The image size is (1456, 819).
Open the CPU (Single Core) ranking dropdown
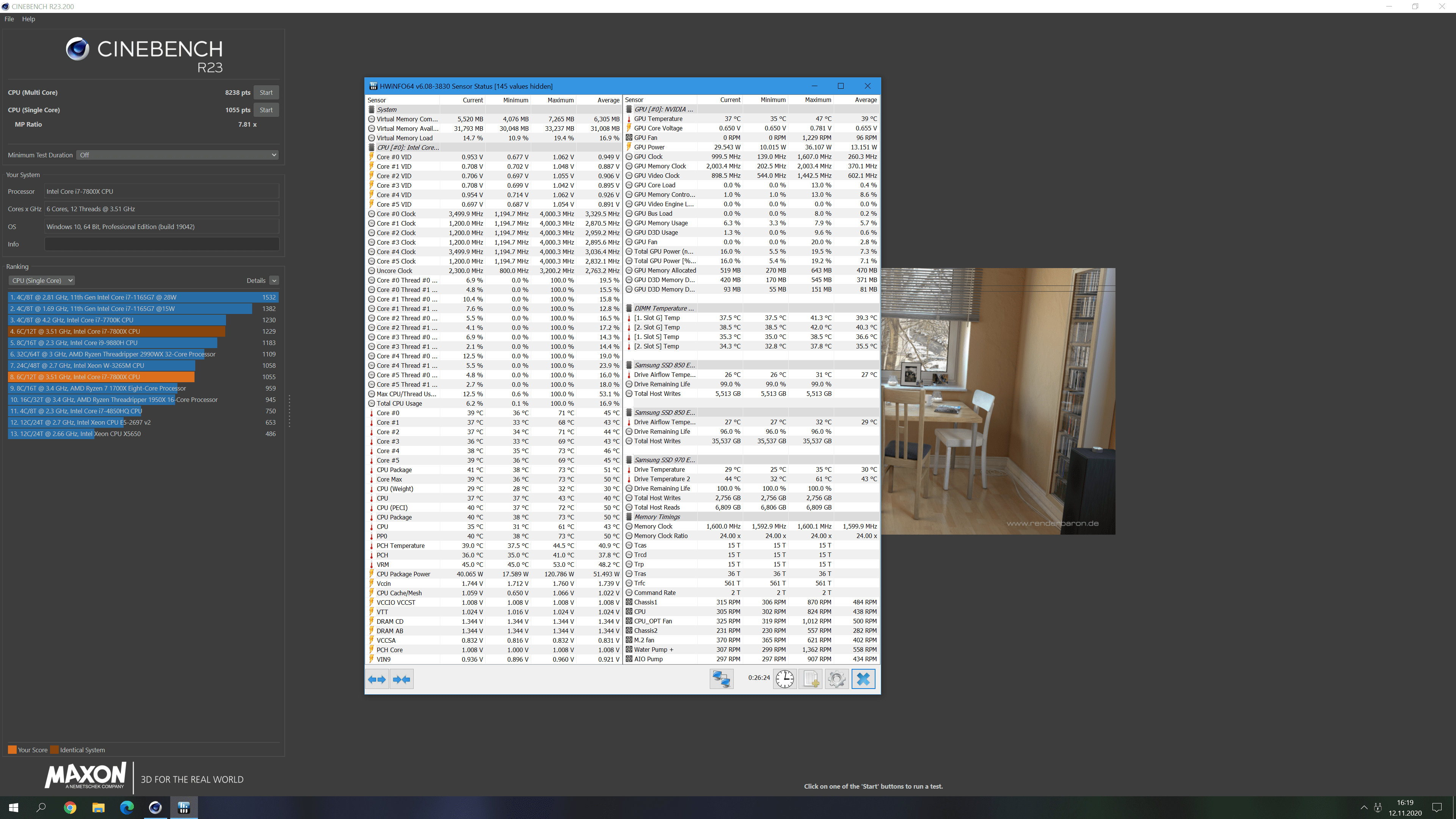point(42,280)
